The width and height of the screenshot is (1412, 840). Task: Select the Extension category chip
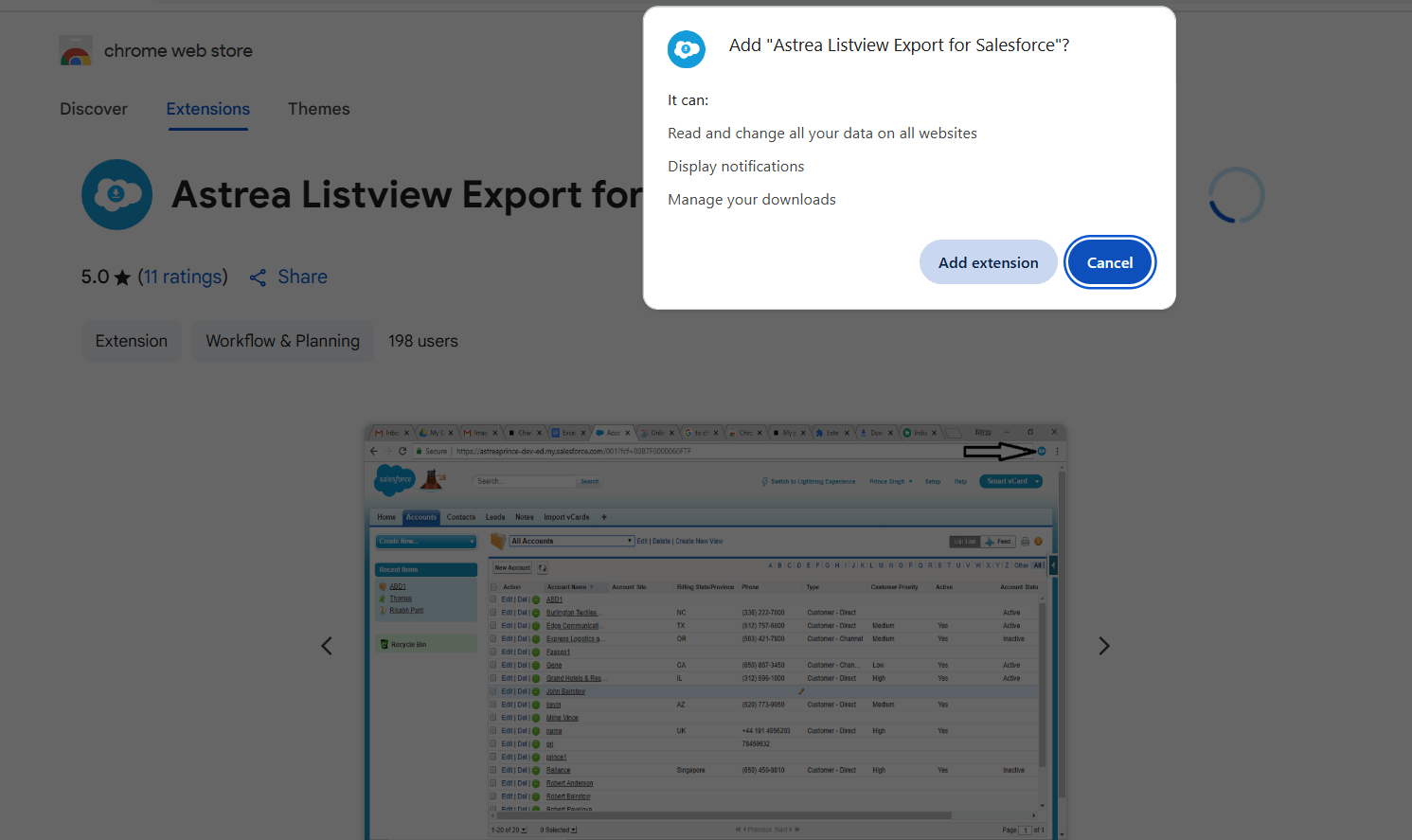[132, 341]
